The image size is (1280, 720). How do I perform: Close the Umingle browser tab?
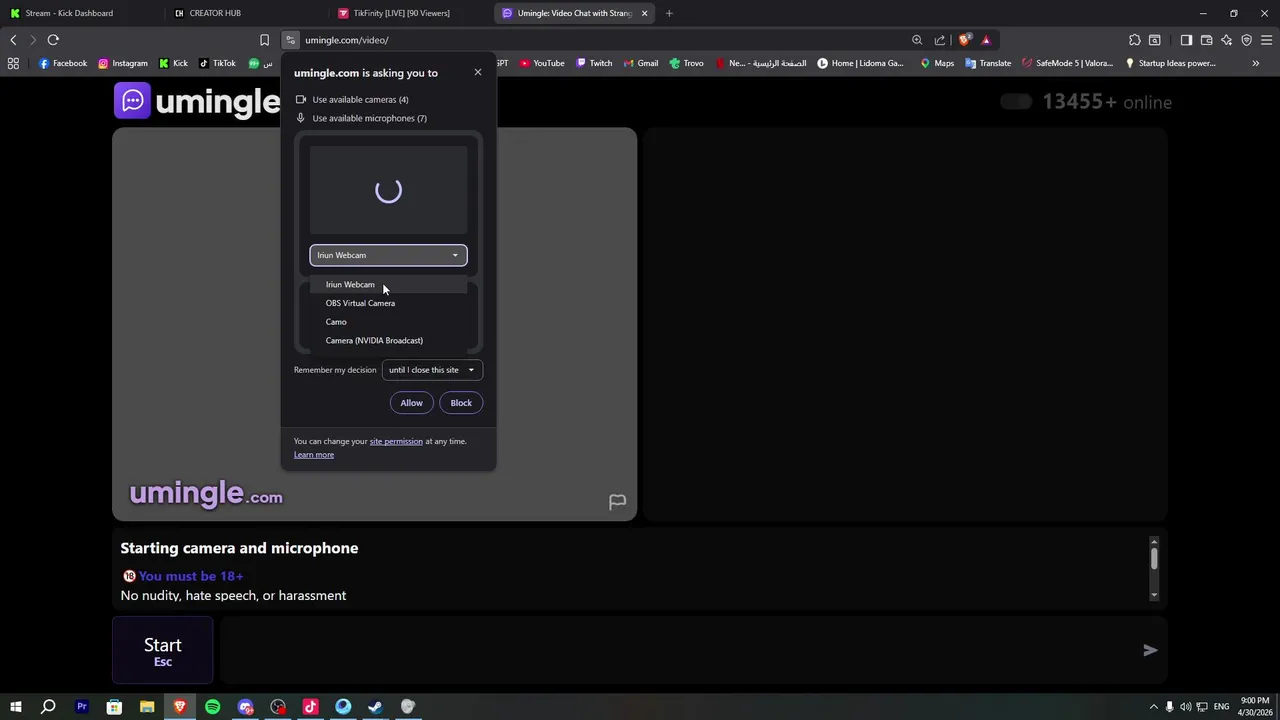(644, 13)
